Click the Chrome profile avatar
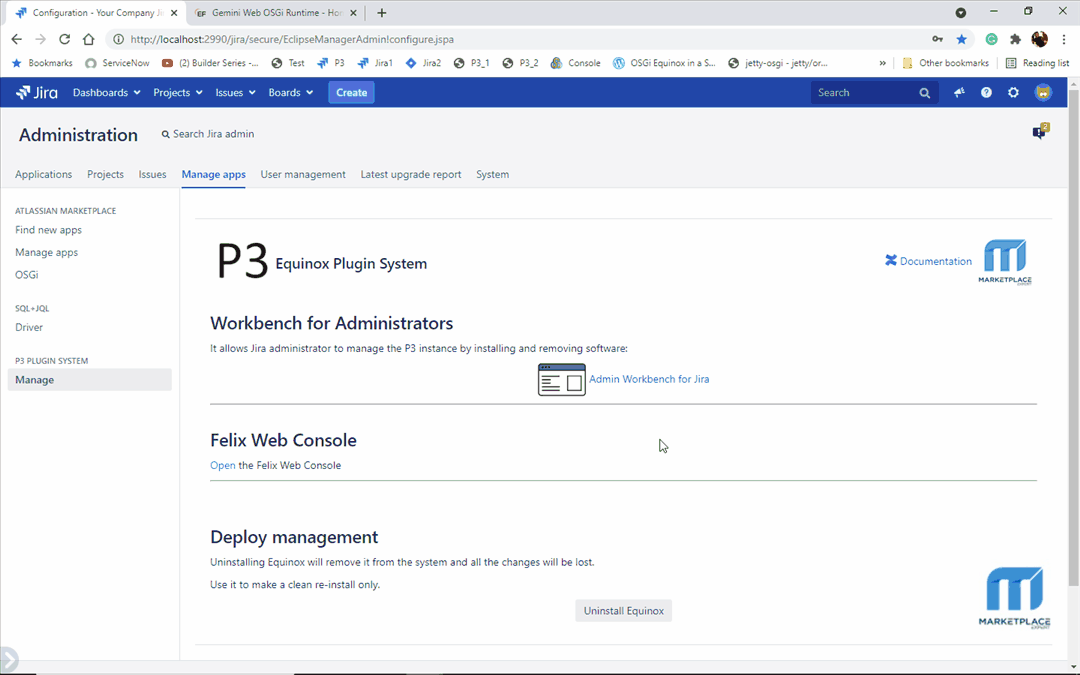The image size is (1080, 675). click(x=1039, y=39)
